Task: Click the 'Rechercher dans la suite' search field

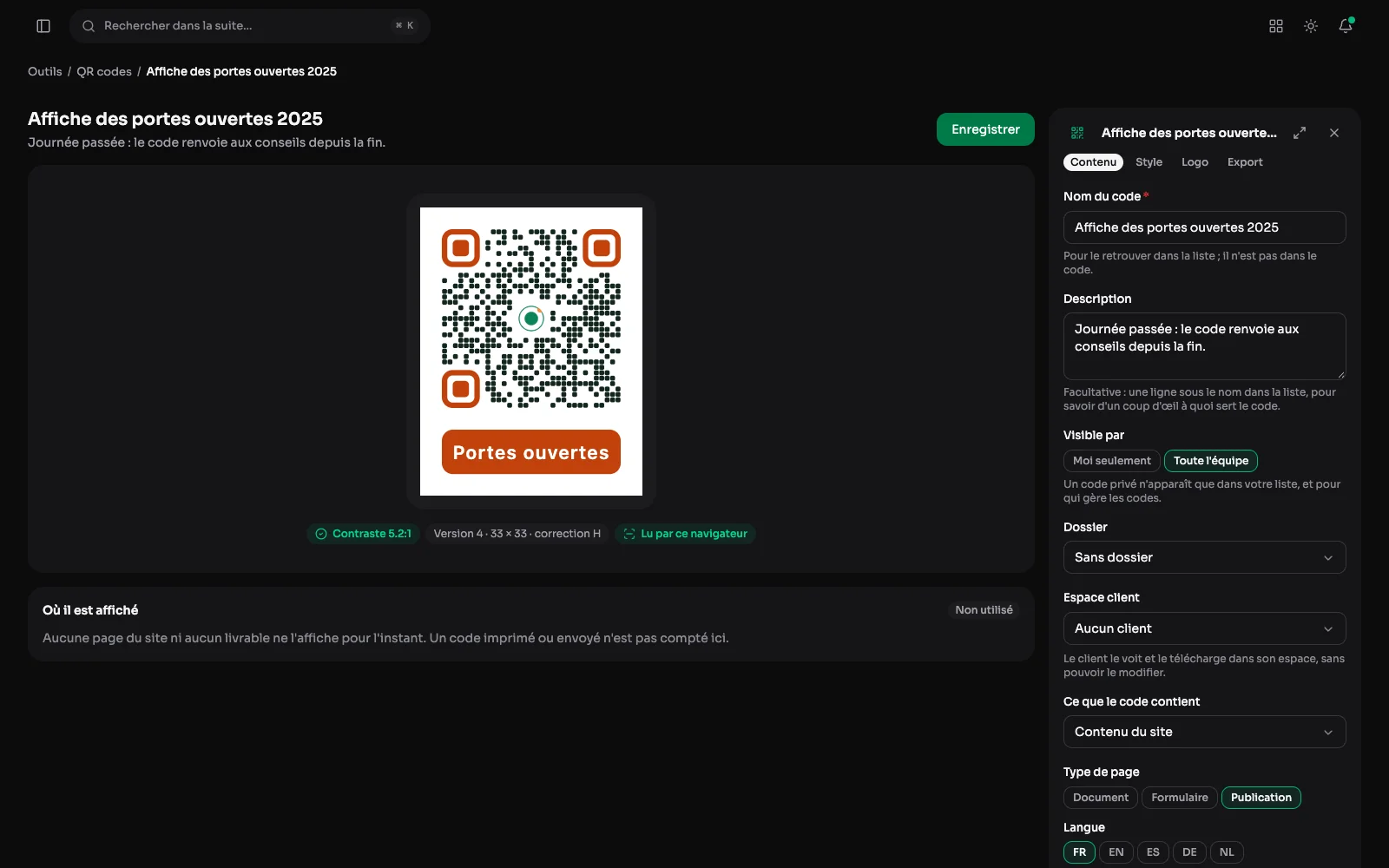Action: tap(250, 26)
